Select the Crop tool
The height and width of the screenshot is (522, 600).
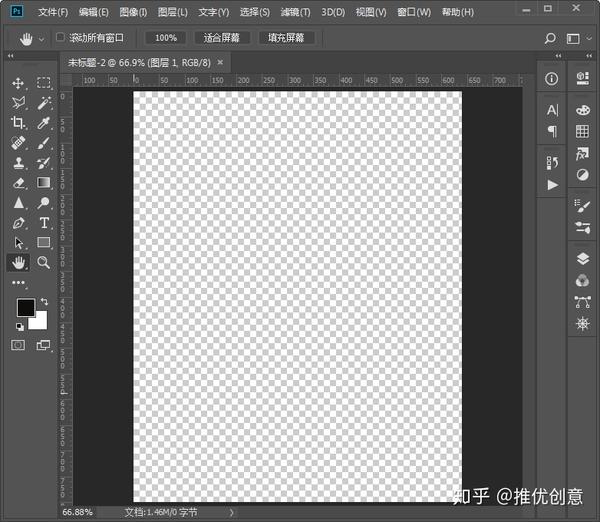click(18, 122)
